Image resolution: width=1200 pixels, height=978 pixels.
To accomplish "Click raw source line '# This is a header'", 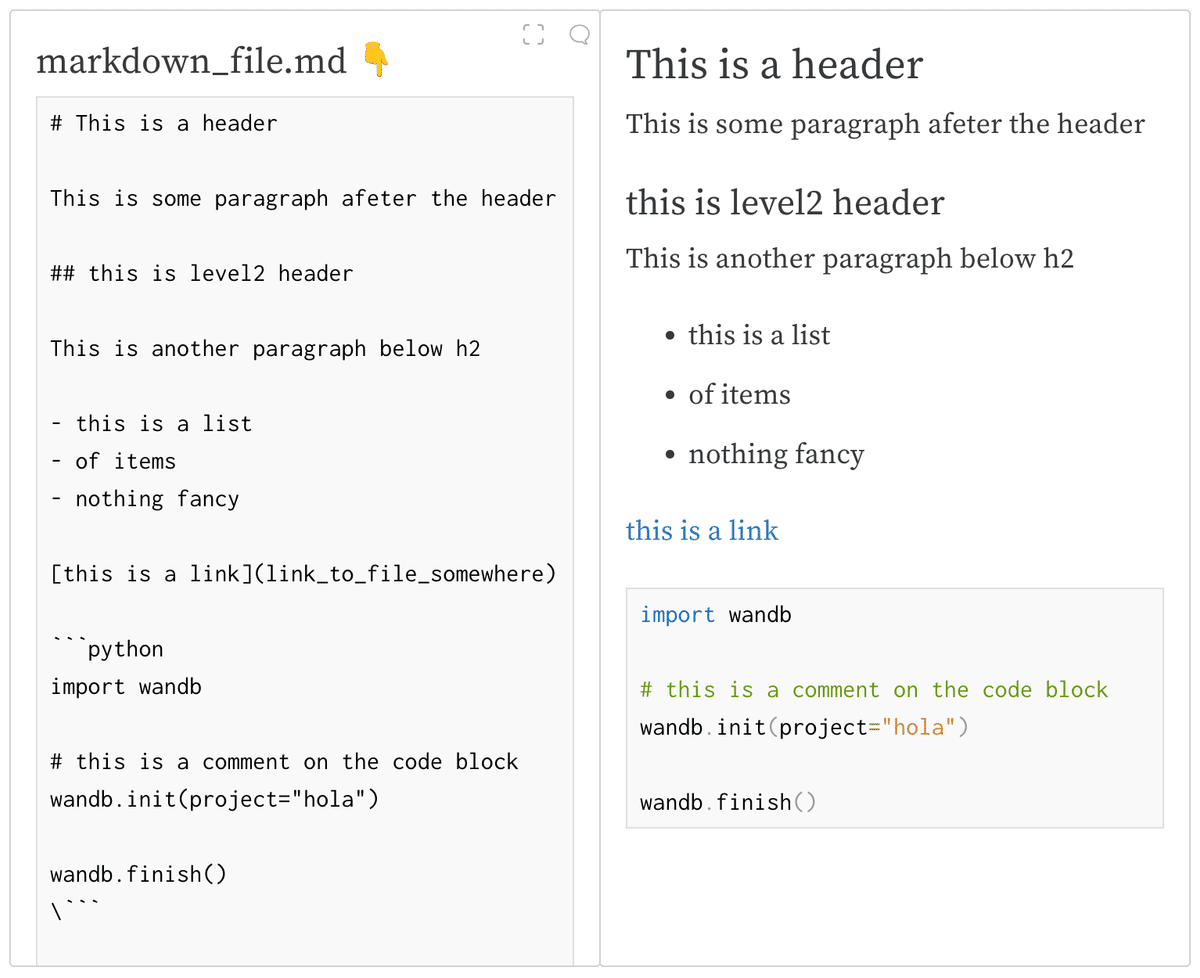I will [x=164, y=123].
